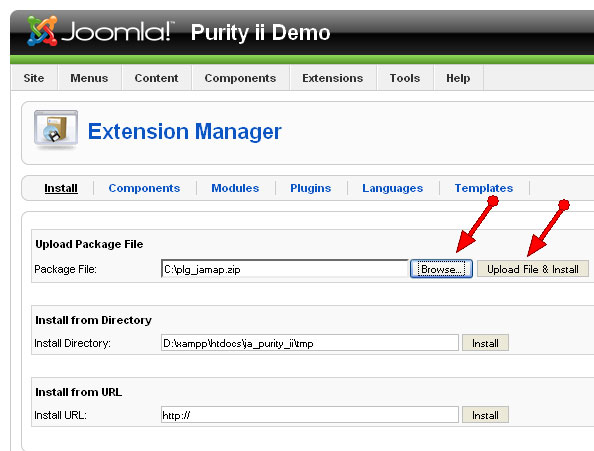Click the Extension Manager package icon
Viewport: 594px width, 451px height.
(56, 129)
